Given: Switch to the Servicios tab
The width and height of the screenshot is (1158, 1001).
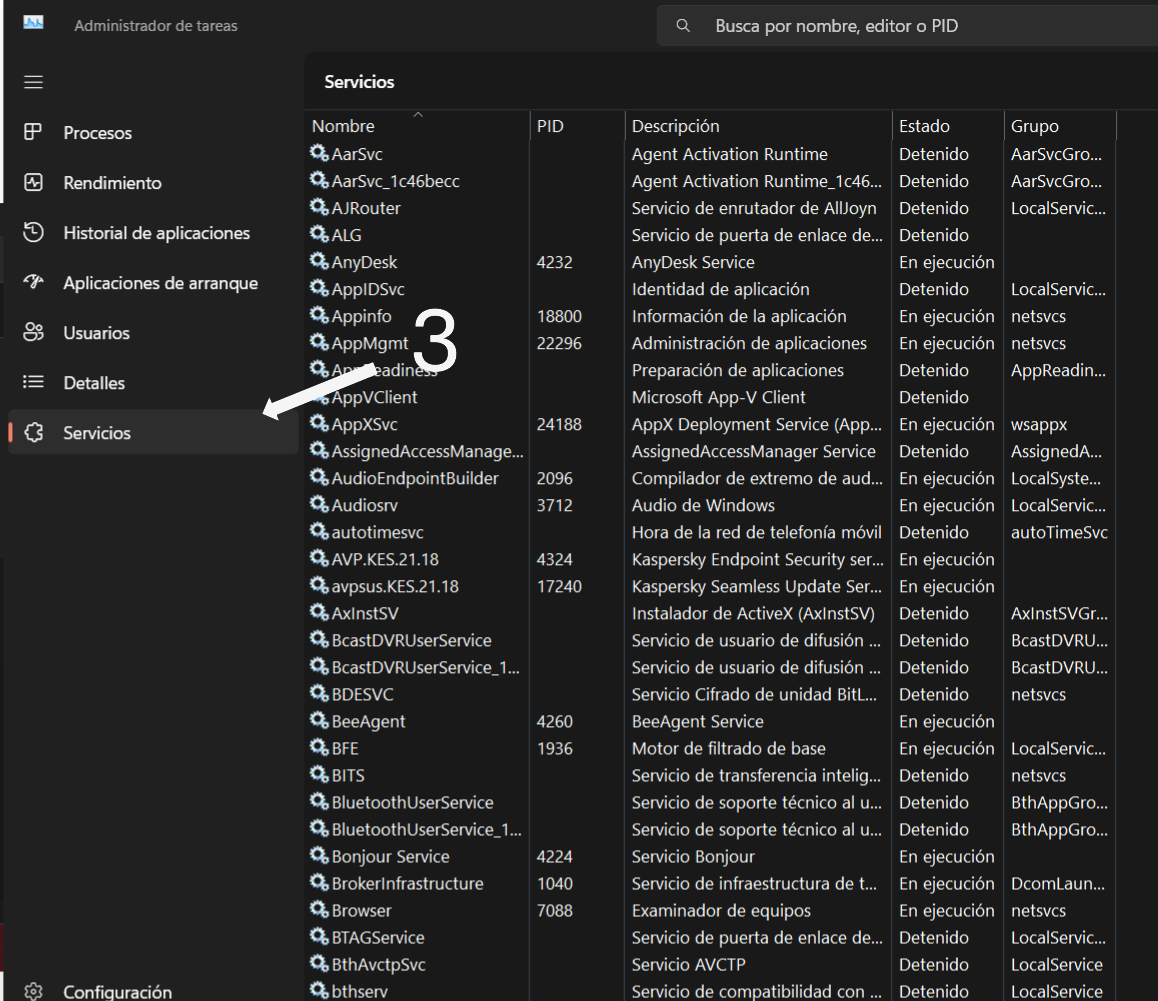Looking at the screenshot, I should [97, 433].
